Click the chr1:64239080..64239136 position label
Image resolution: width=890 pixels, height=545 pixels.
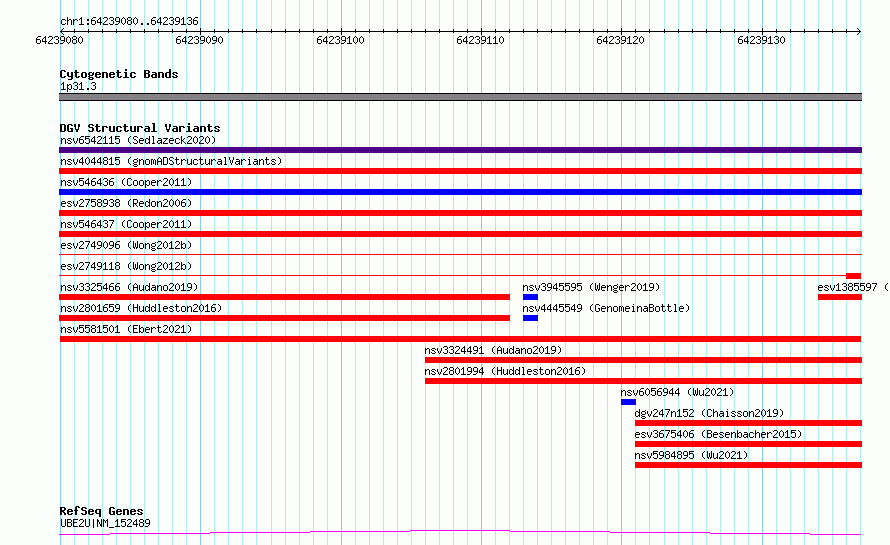click(129, 22)
